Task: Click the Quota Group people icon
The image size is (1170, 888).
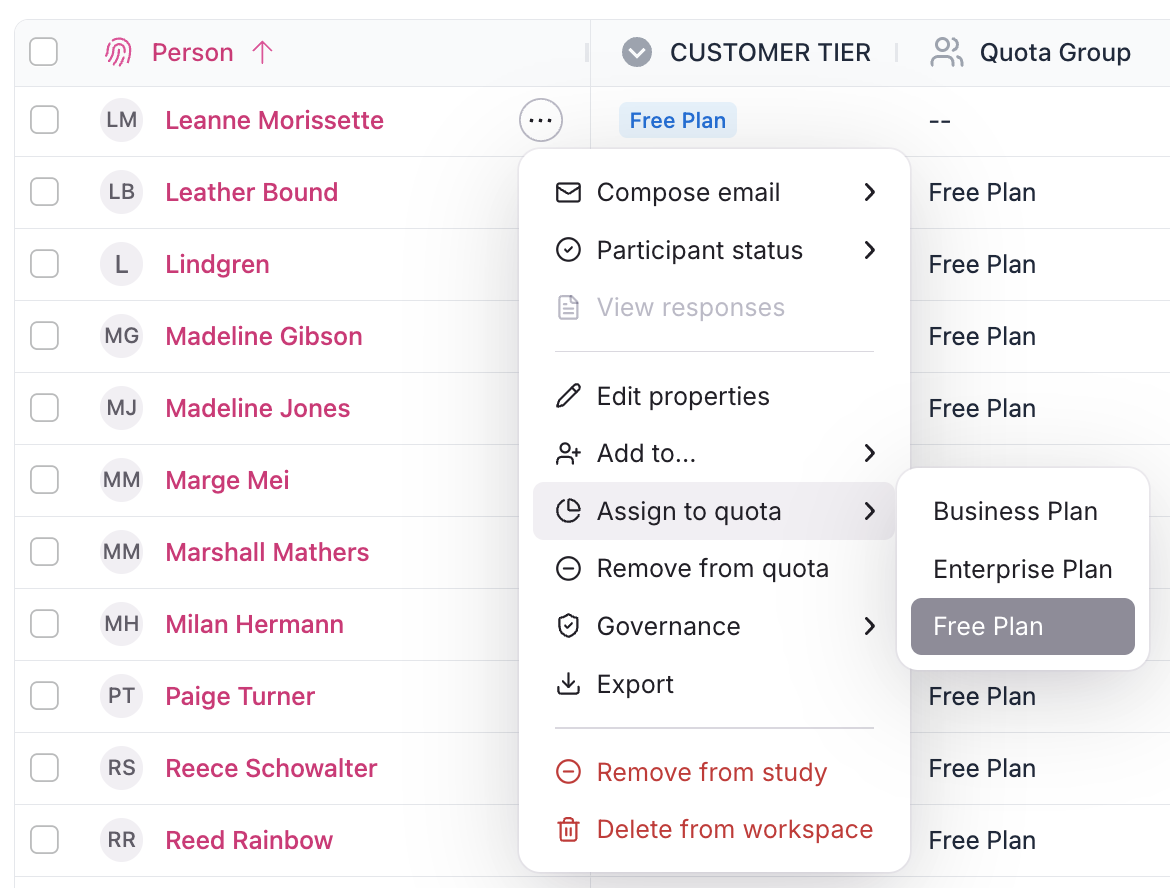Action: tap(946, 53)
